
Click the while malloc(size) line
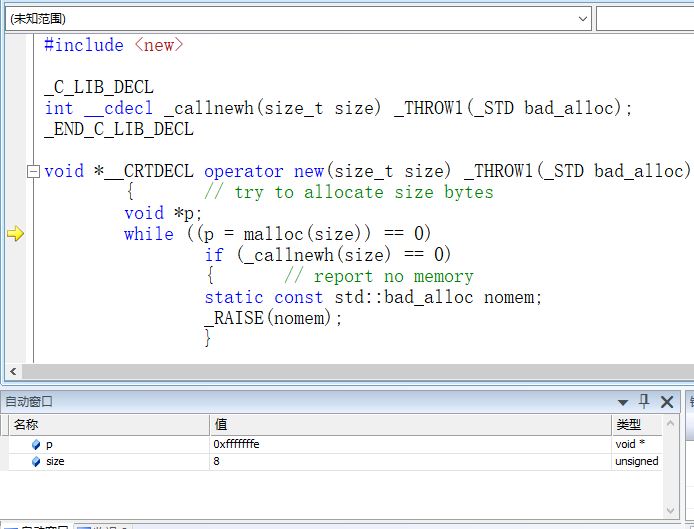278,234
